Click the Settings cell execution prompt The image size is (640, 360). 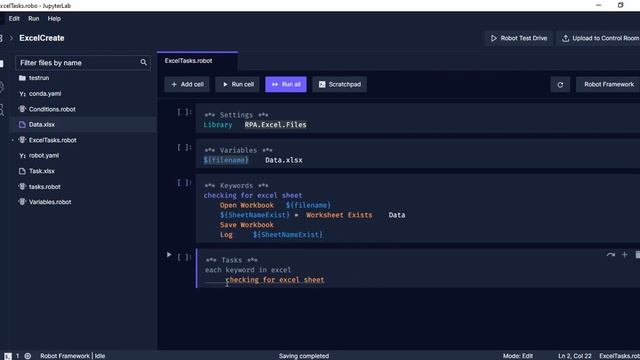point(184,112)
